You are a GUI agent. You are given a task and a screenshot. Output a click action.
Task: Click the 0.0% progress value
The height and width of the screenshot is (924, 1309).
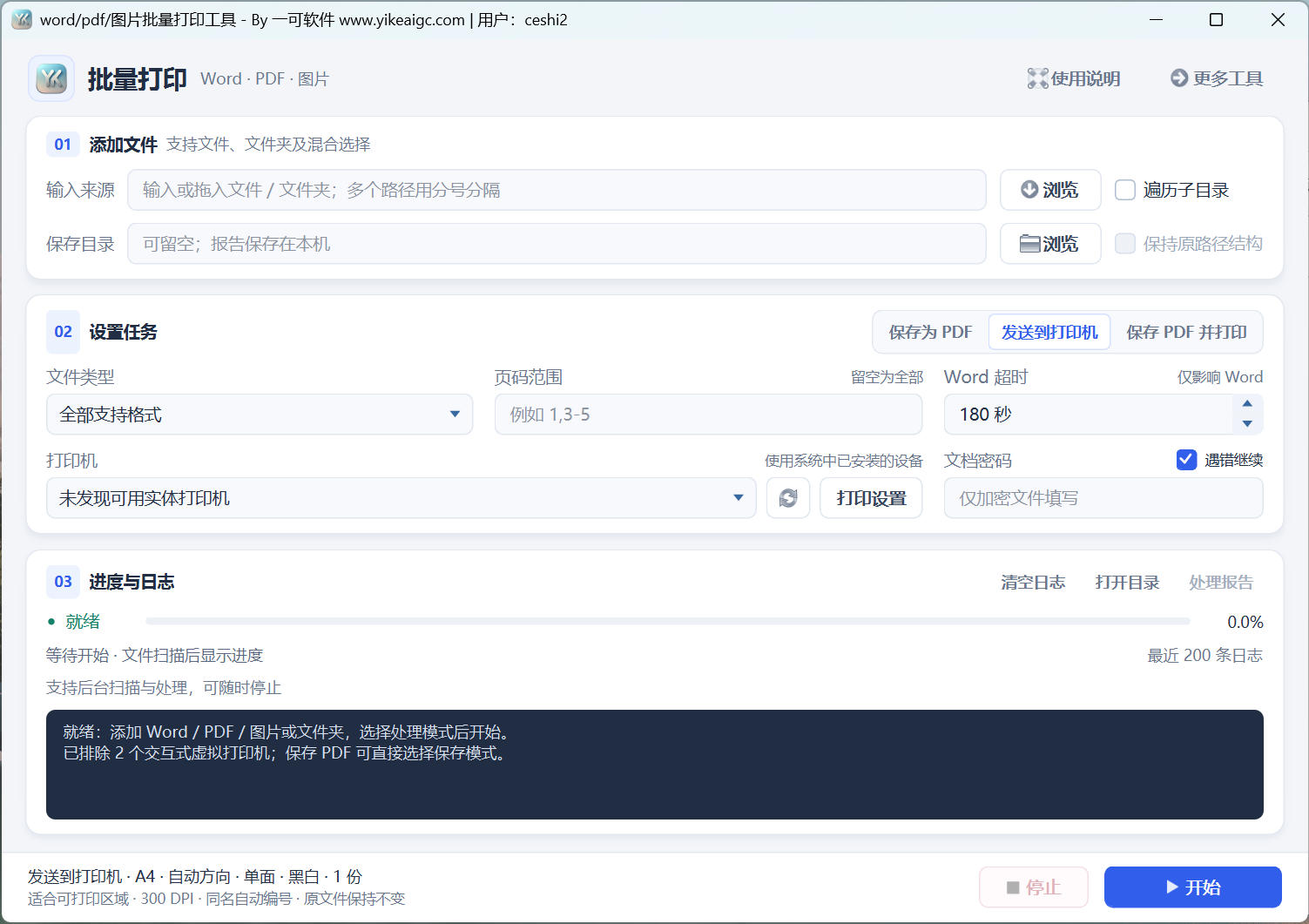point(1245,622)
